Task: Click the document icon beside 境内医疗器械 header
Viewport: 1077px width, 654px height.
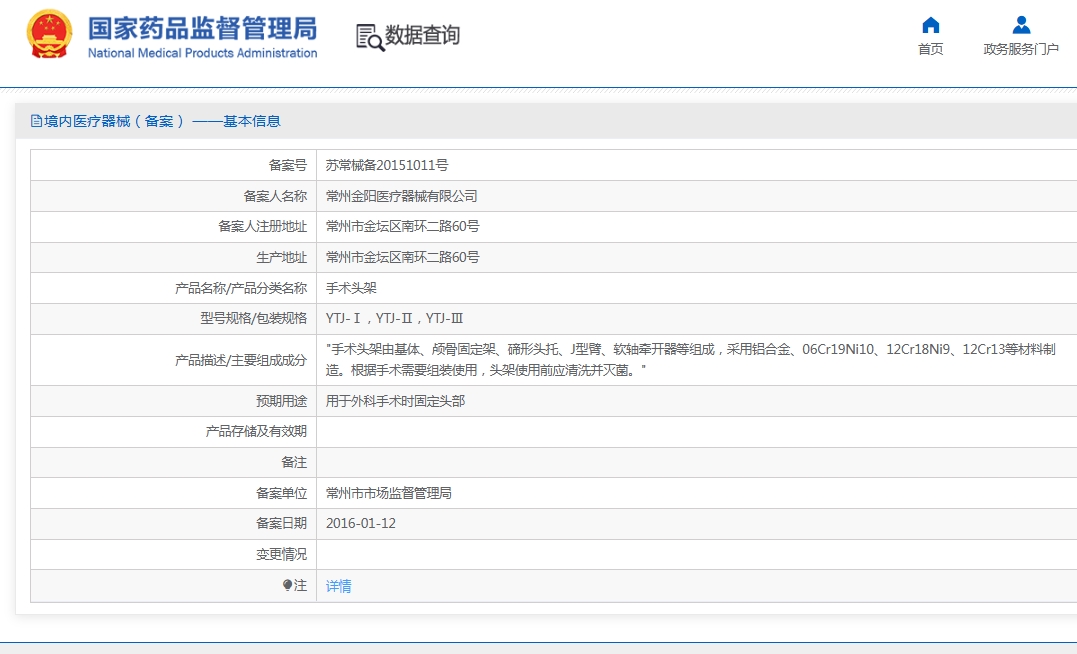Action: coord(36,121)
